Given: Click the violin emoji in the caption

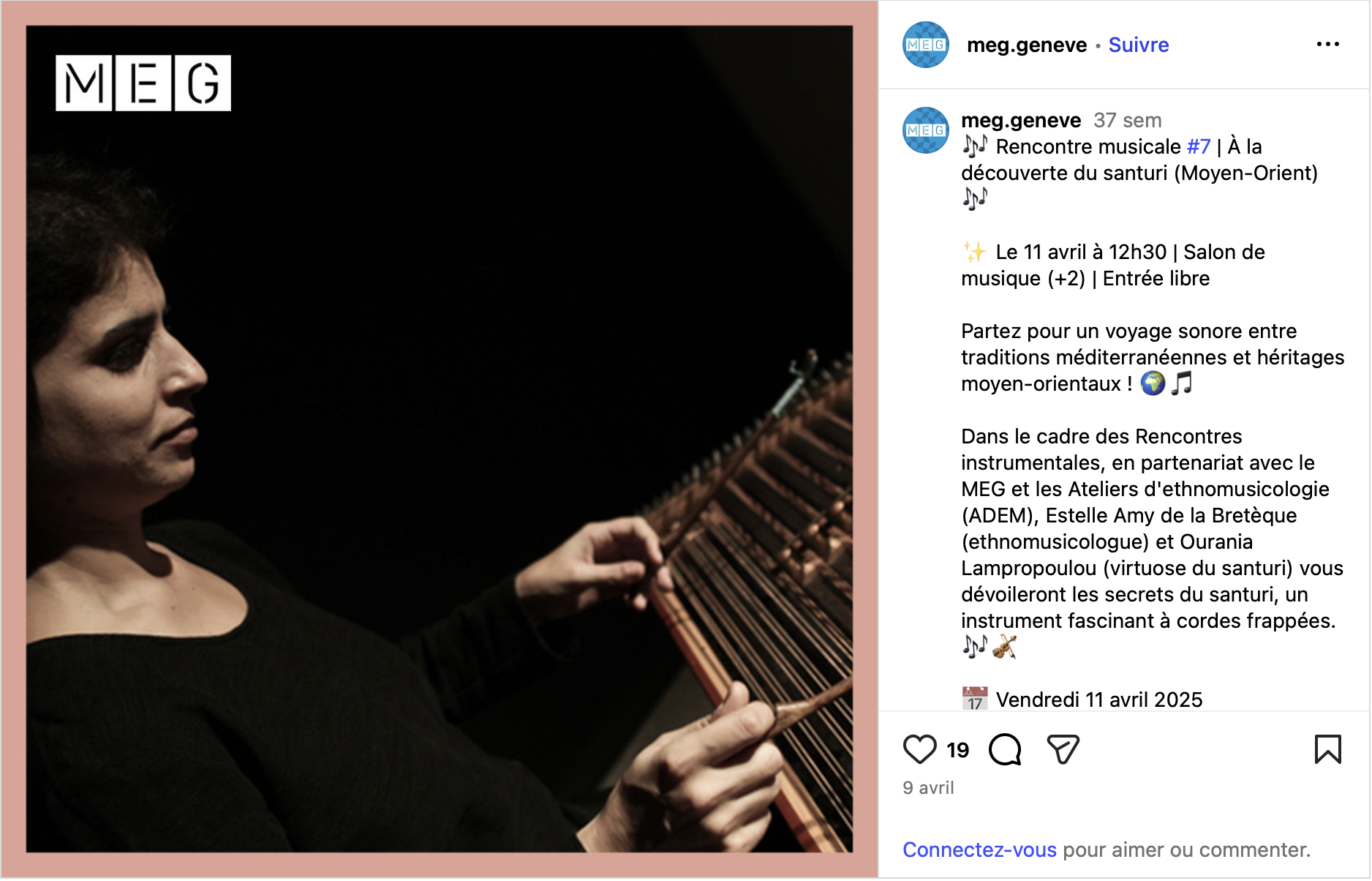Looking at the screenshot, I should [1005, 647].
